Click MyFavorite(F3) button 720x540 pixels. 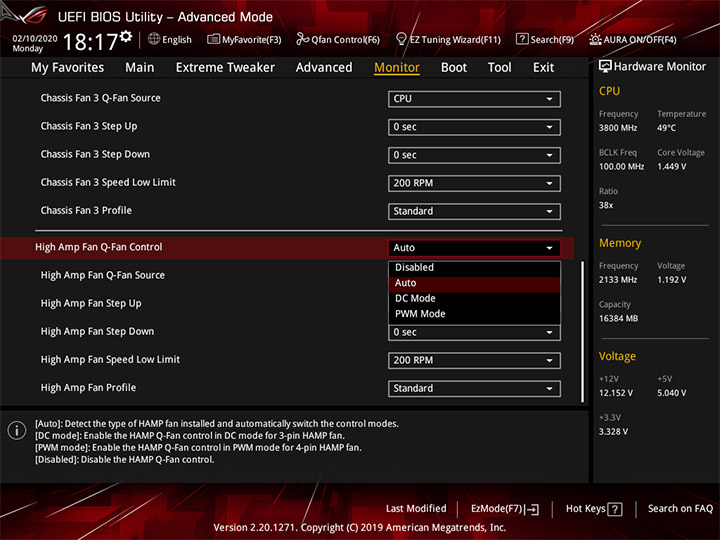244,39
